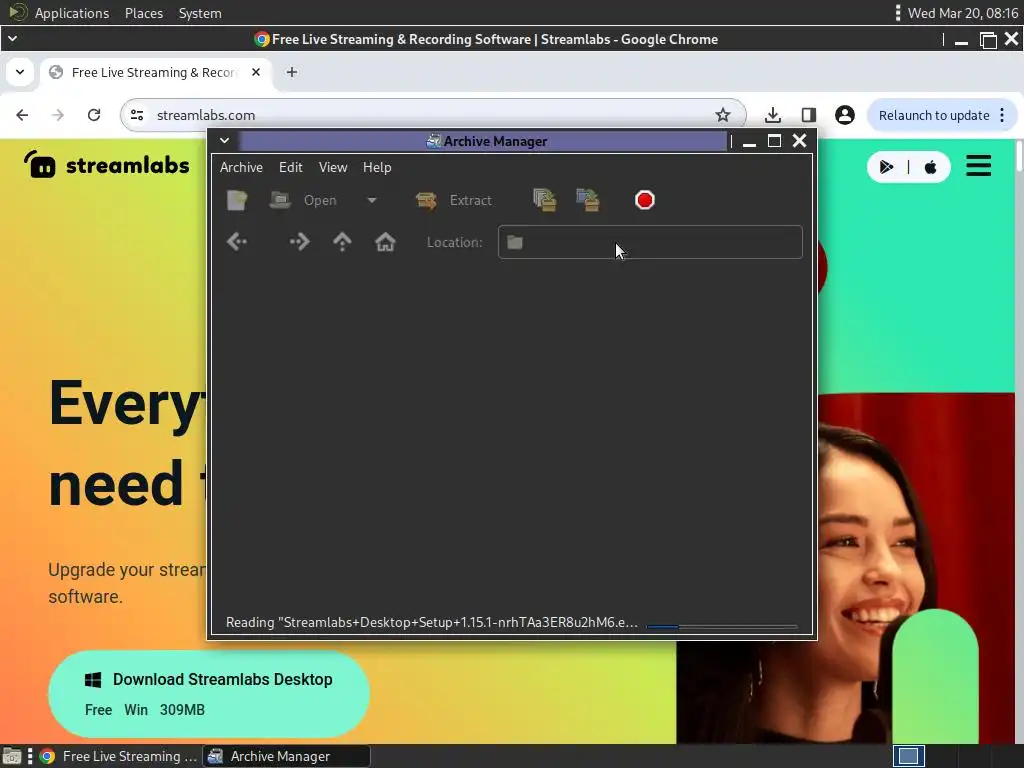Click Apple icon on Streamlabs page
The image size is (1024, 768).
[x=931, y=167]
